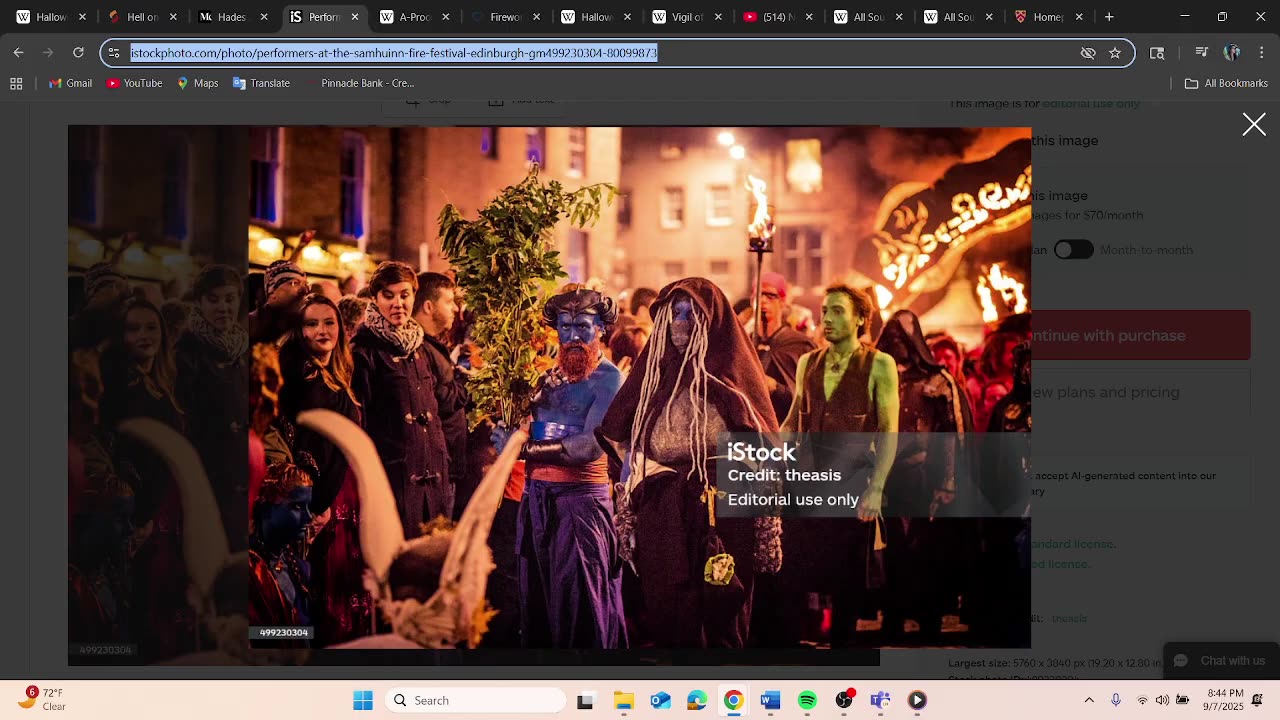Image resolution: width=1280 pixels, height=720 pixels.
Task: Open the Gmail bookmark
Action: point(70,83)
